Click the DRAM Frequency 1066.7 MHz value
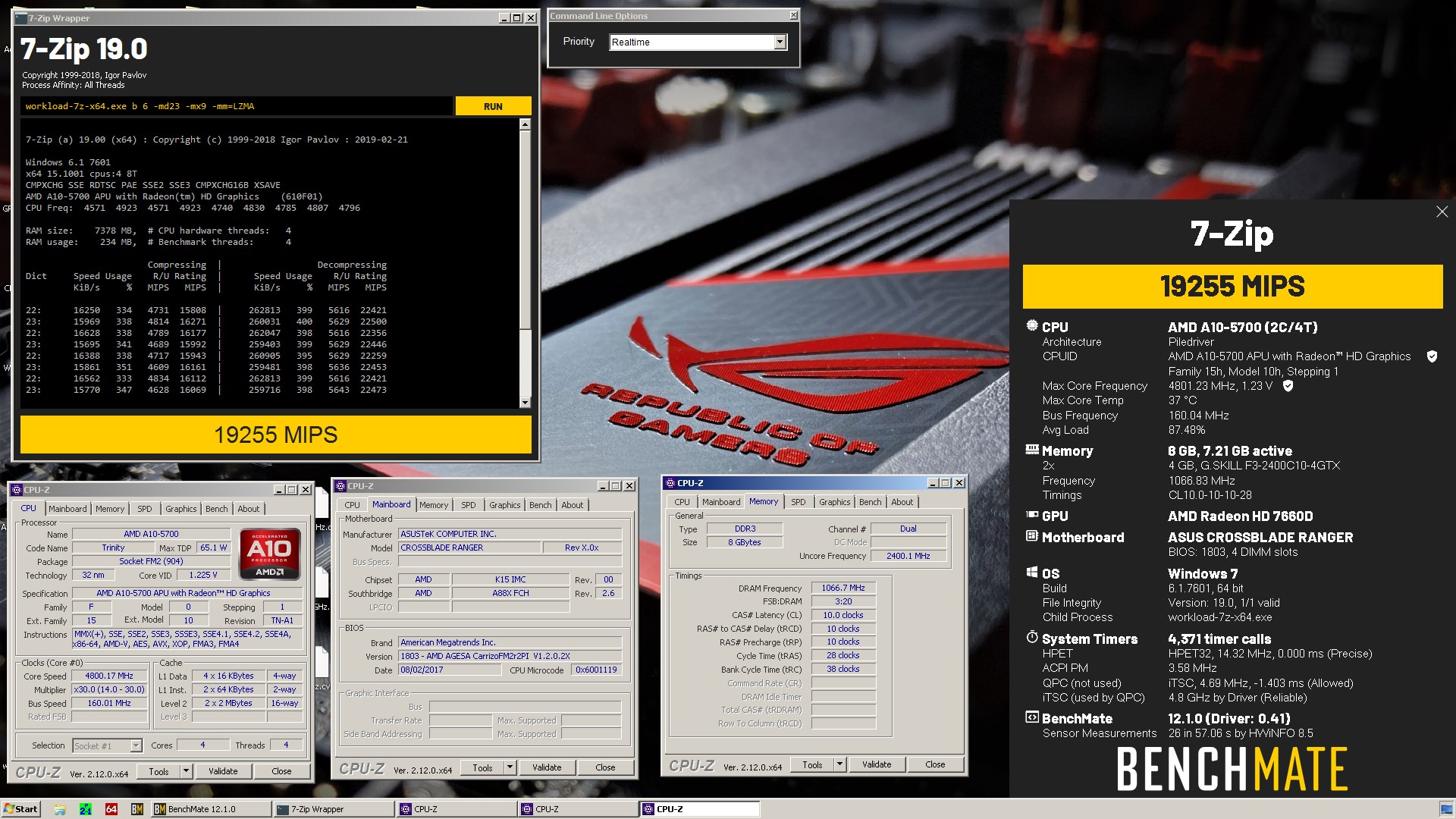Image resolution: width=1456 pixels, height=819 pixels. coord(843,588)
